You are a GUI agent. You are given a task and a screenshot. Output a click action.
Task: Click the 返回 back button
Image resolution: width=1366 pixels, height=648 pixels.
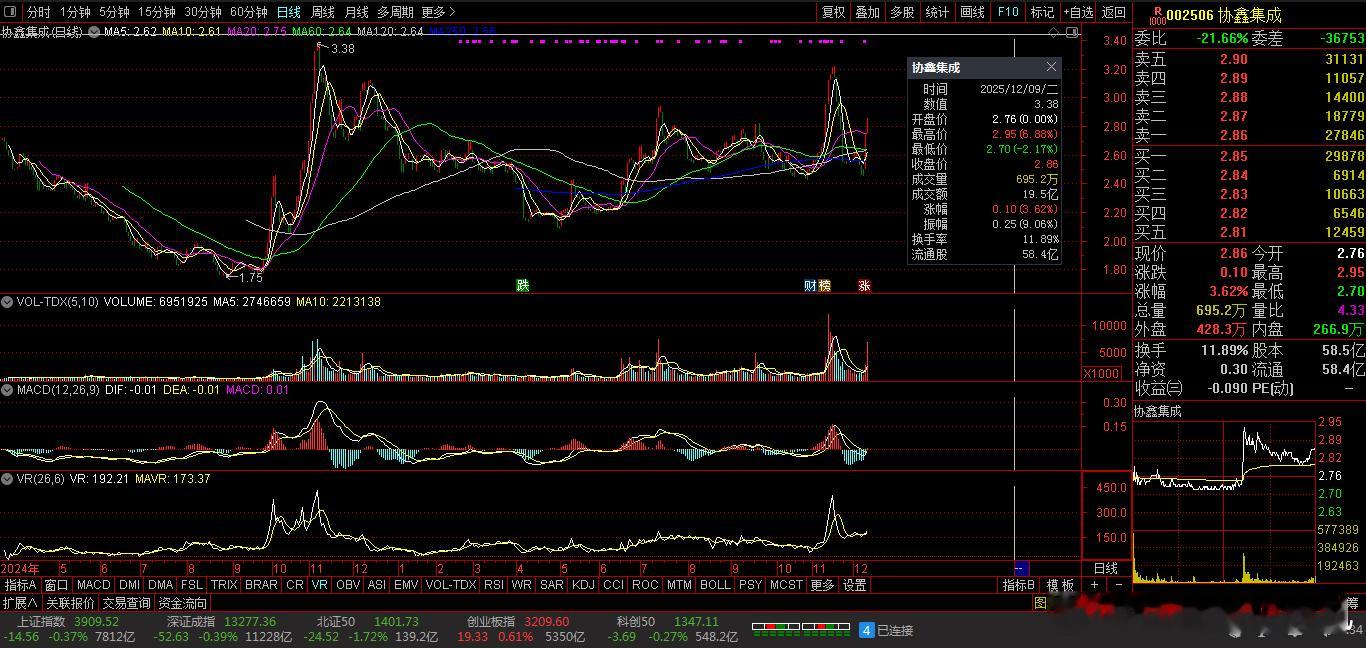(1113, 12)
